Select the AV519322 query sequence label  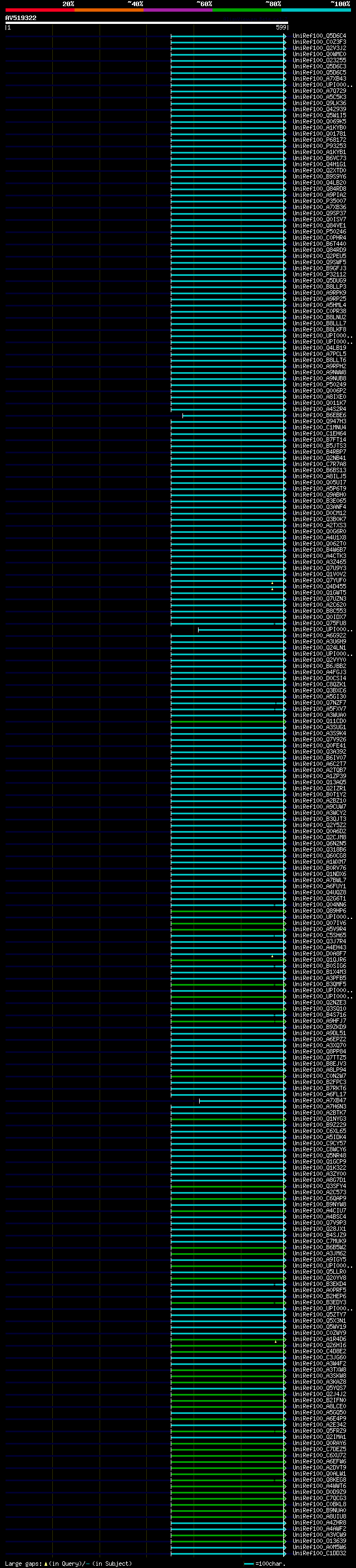click(21, 18)
